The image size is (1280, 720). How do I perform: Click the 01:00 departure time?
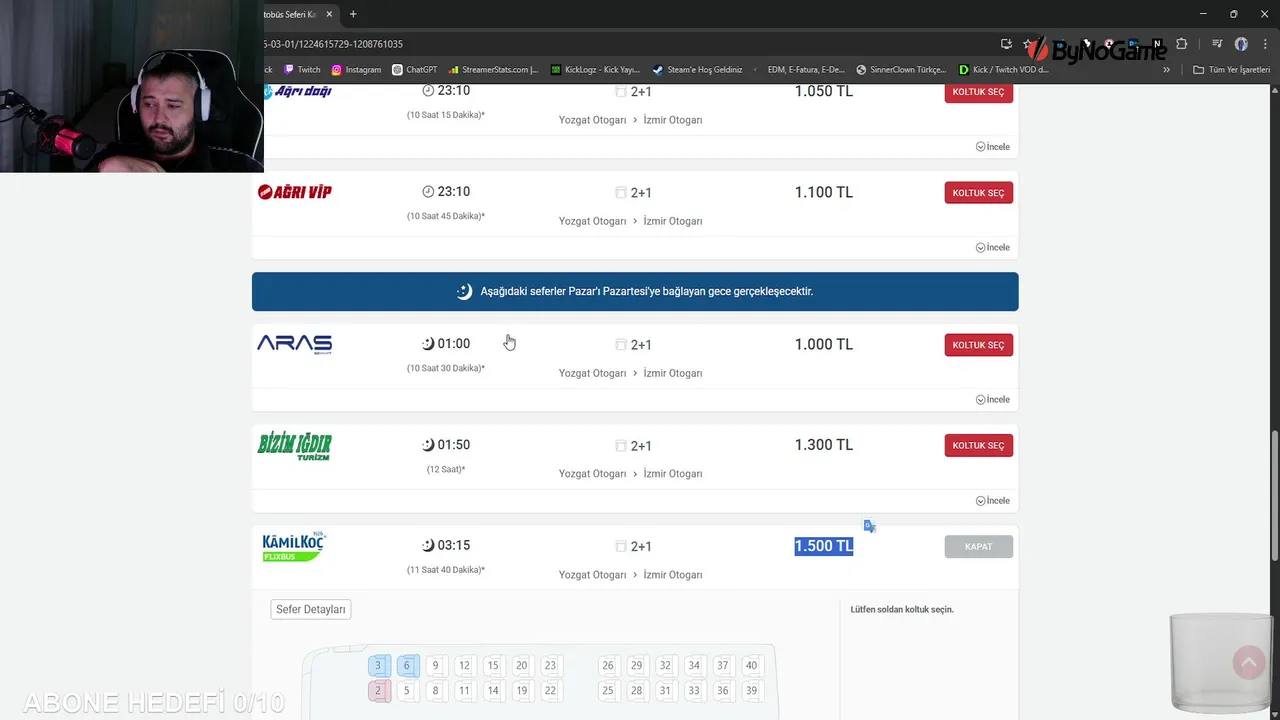coord(453,343)
